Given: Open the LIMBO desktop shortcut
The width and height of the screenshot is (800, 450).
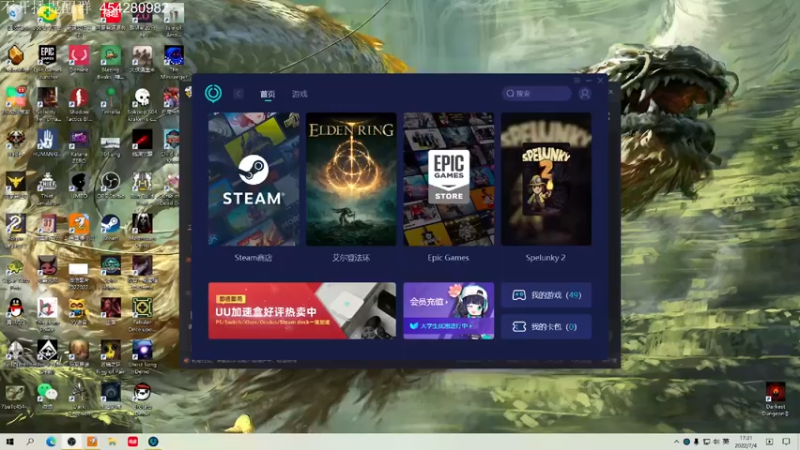Looking at the screenshot, I should (x=79, y=185).
